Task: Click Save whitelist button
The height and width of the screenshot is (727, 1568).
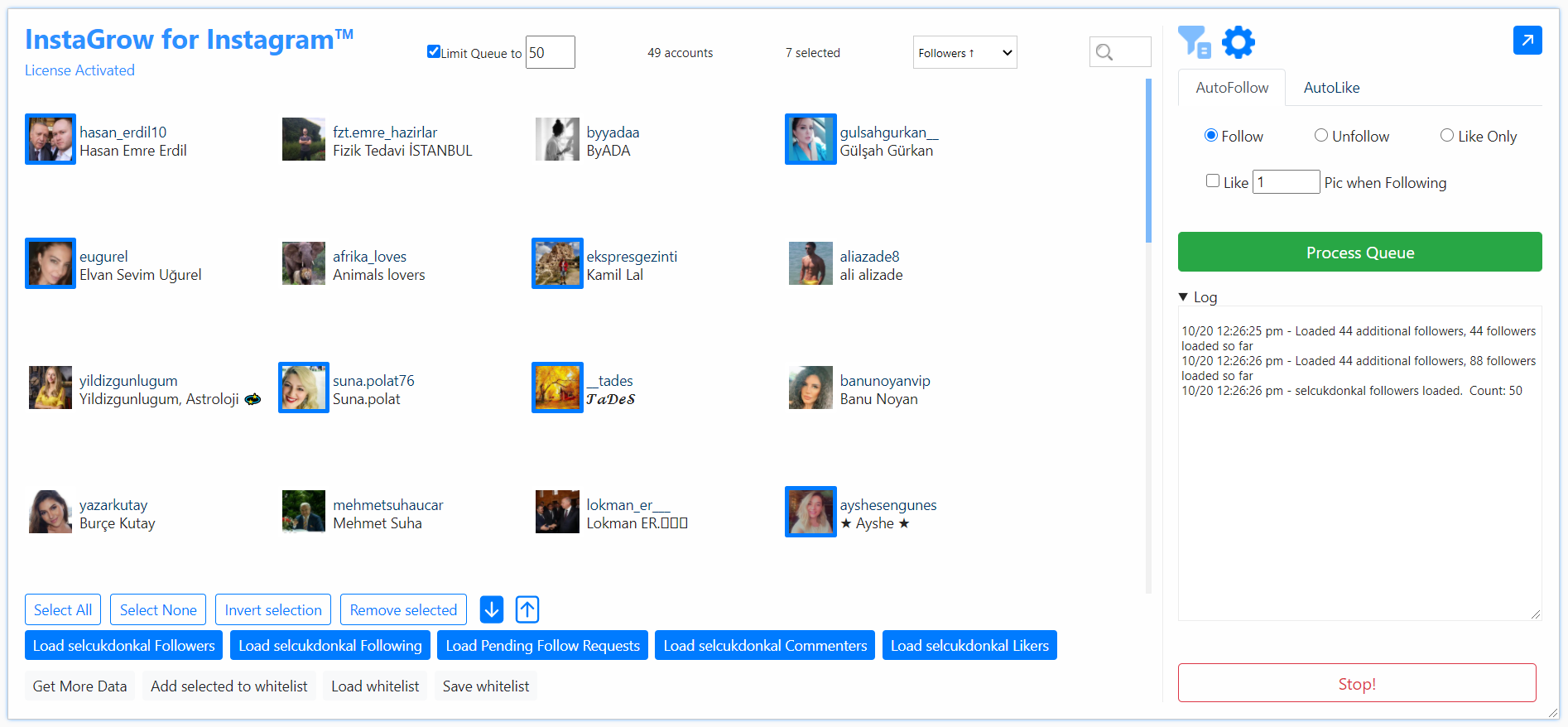Action: (486, 686)
